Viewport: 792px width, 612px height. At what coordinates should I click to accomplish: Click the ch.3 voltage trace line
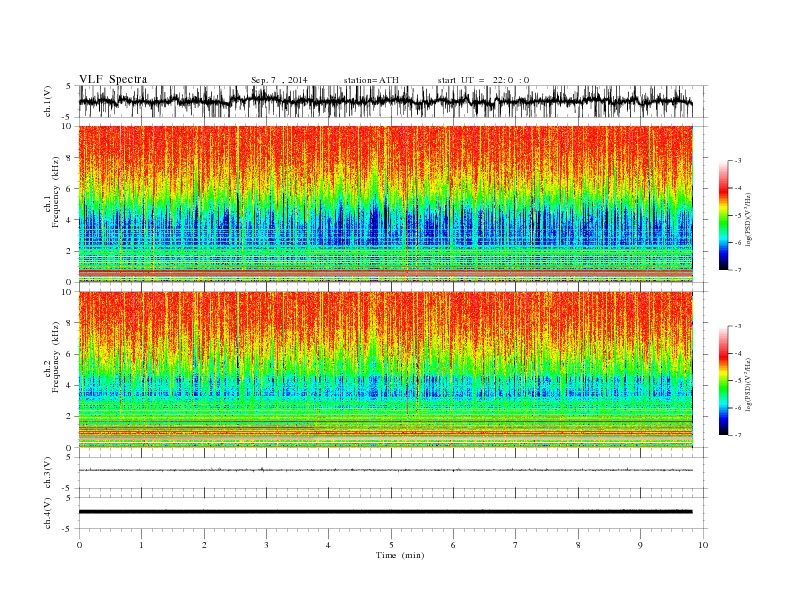pos(385,470)
